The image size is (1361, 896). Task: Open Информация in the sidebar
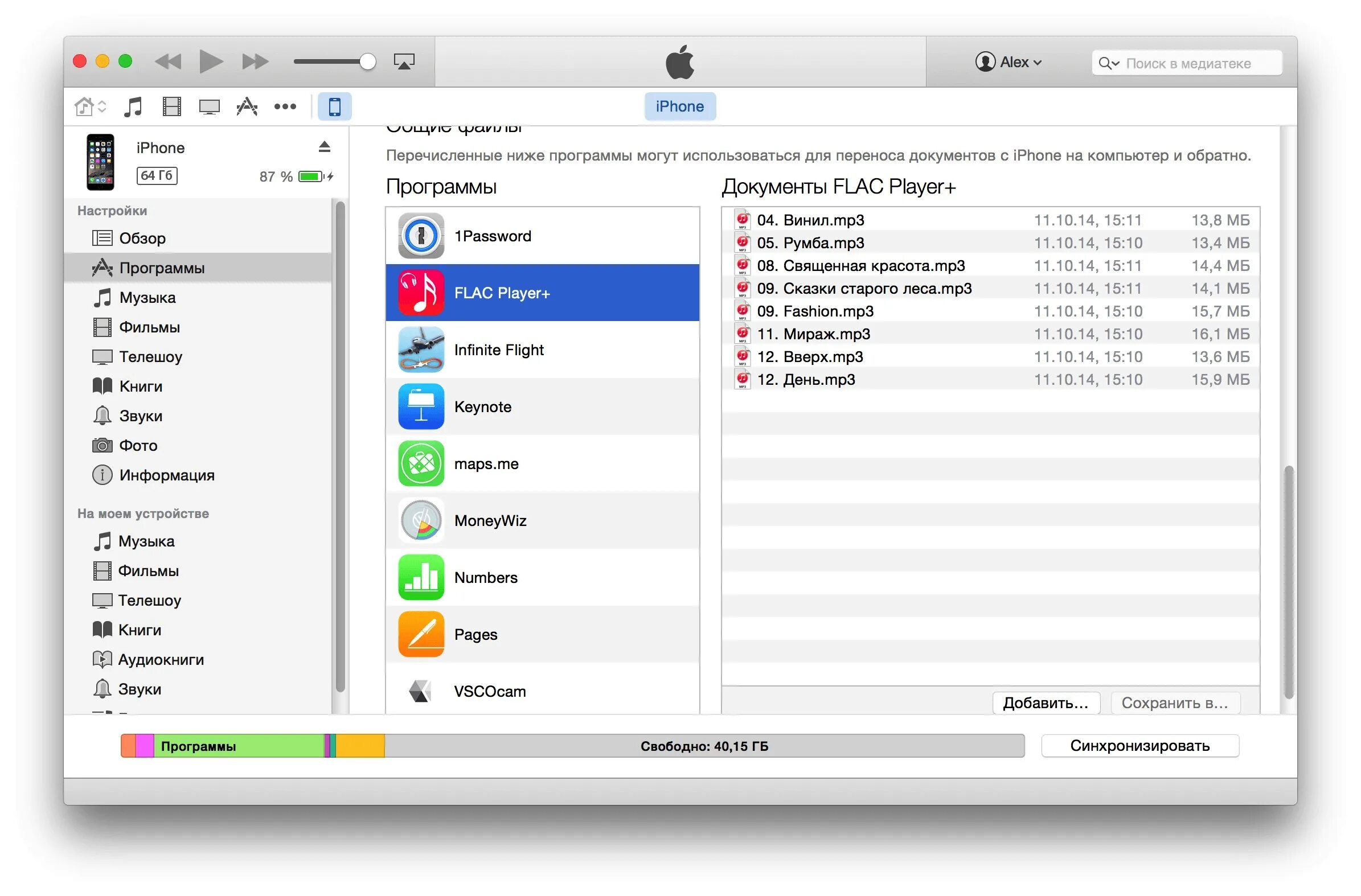point(198,475)
